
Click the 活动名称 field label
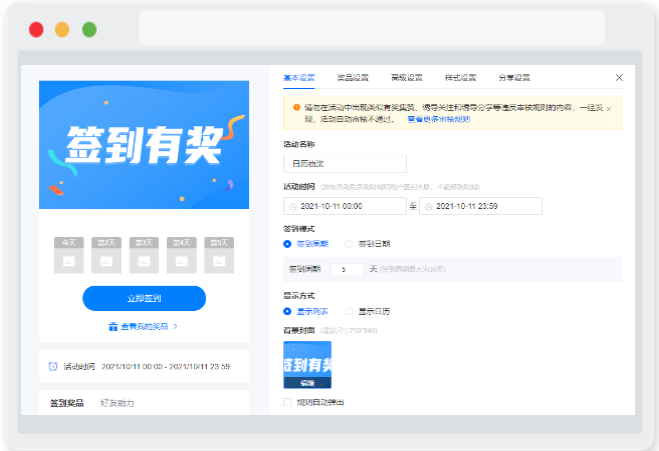point(299,145)
